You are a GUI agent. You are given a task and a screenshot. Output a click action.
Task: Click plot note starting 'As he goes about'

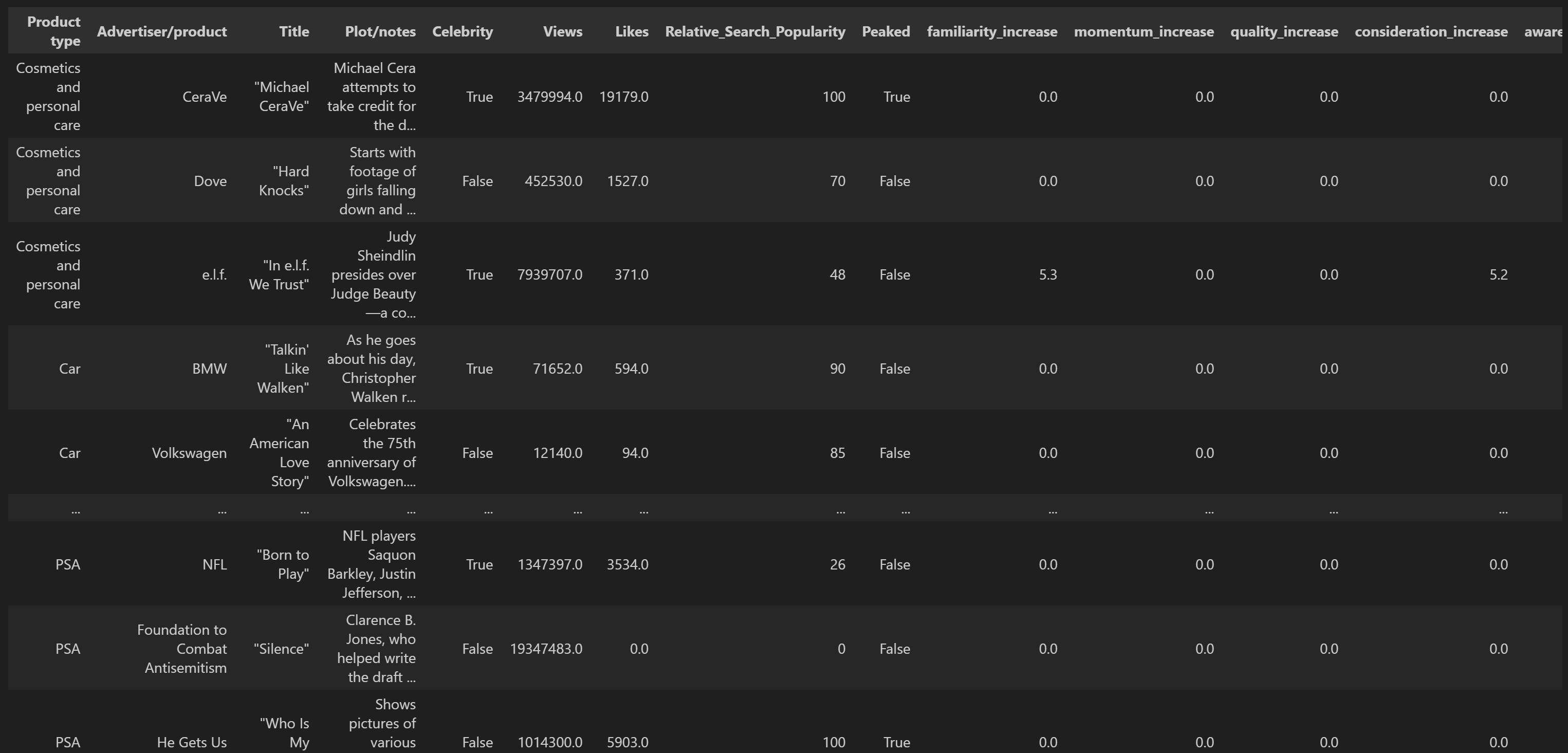(x=371, y=369)
